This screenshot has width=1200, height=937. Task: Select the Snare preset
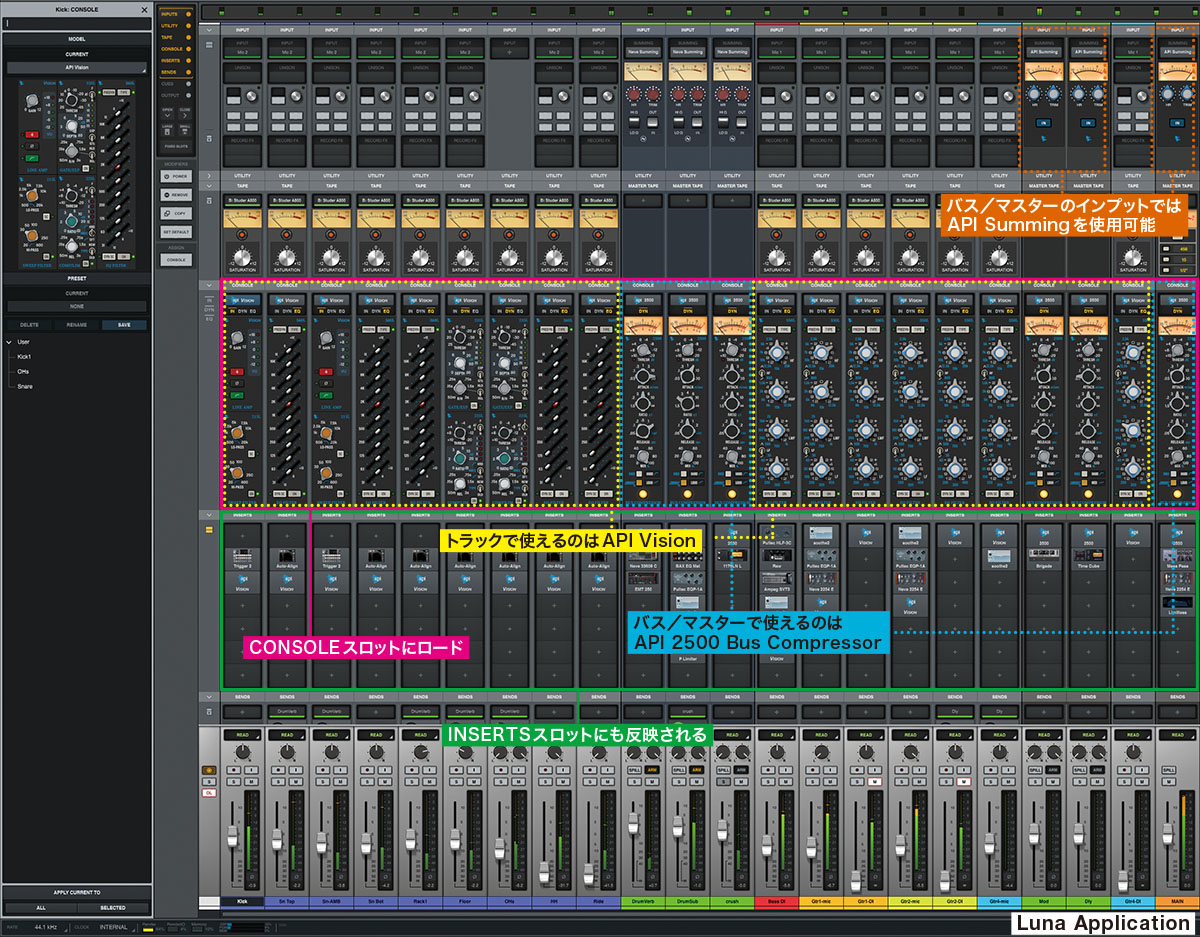[25, 386]
